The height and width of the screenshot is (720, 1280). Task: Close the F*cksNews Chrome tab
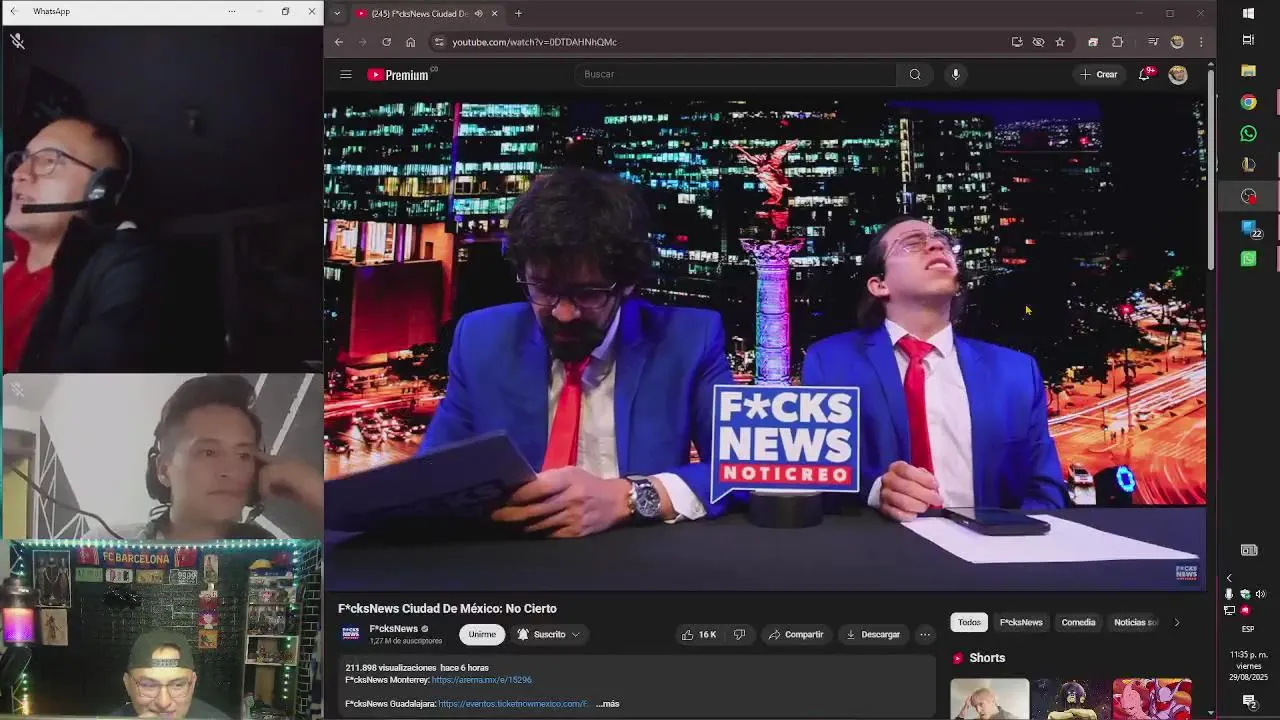[494, 13]
